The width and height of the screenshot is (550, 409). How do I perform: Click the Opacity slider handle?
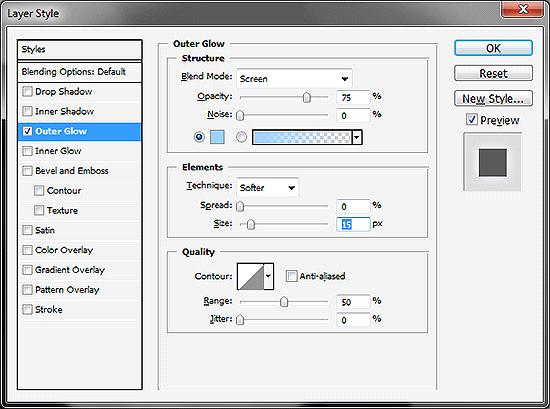[x=307, y=97]
